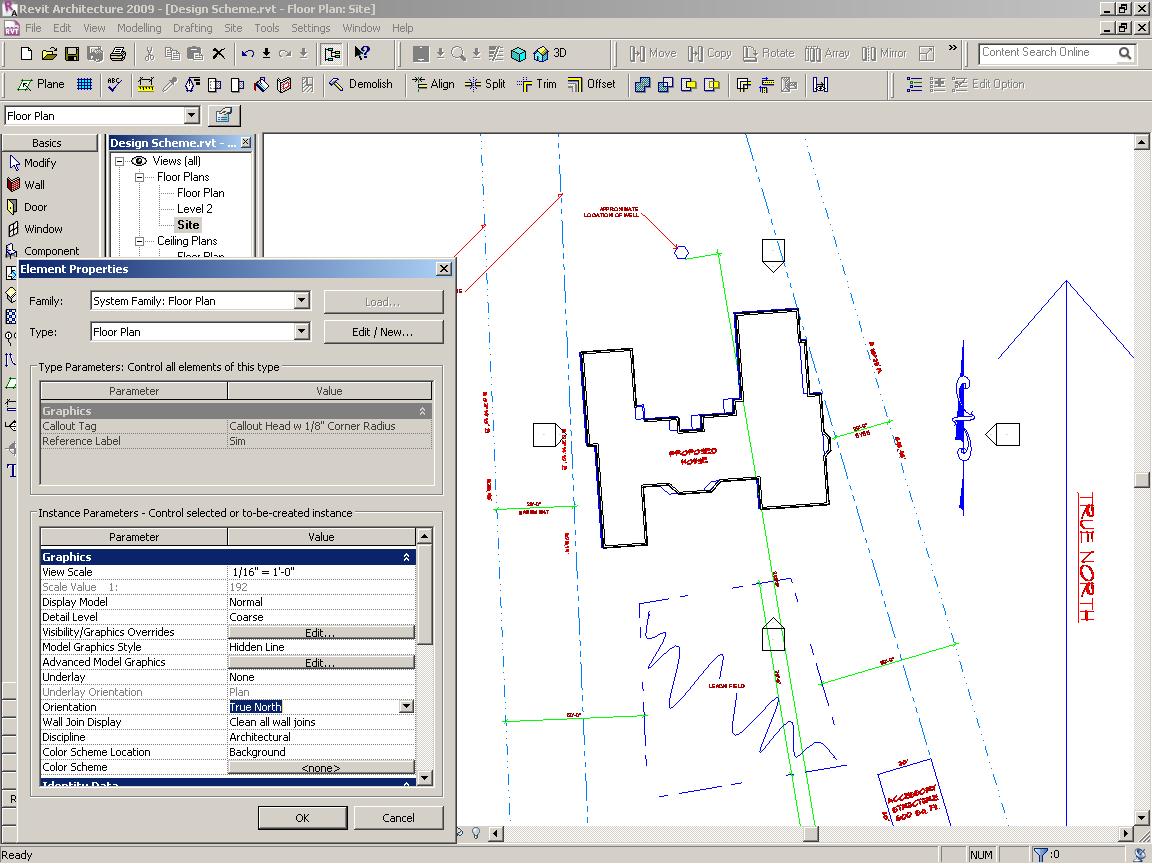Select the Plane tool
The width and height of the screenshot is (1152, 864).
click(x=40, y=85)
